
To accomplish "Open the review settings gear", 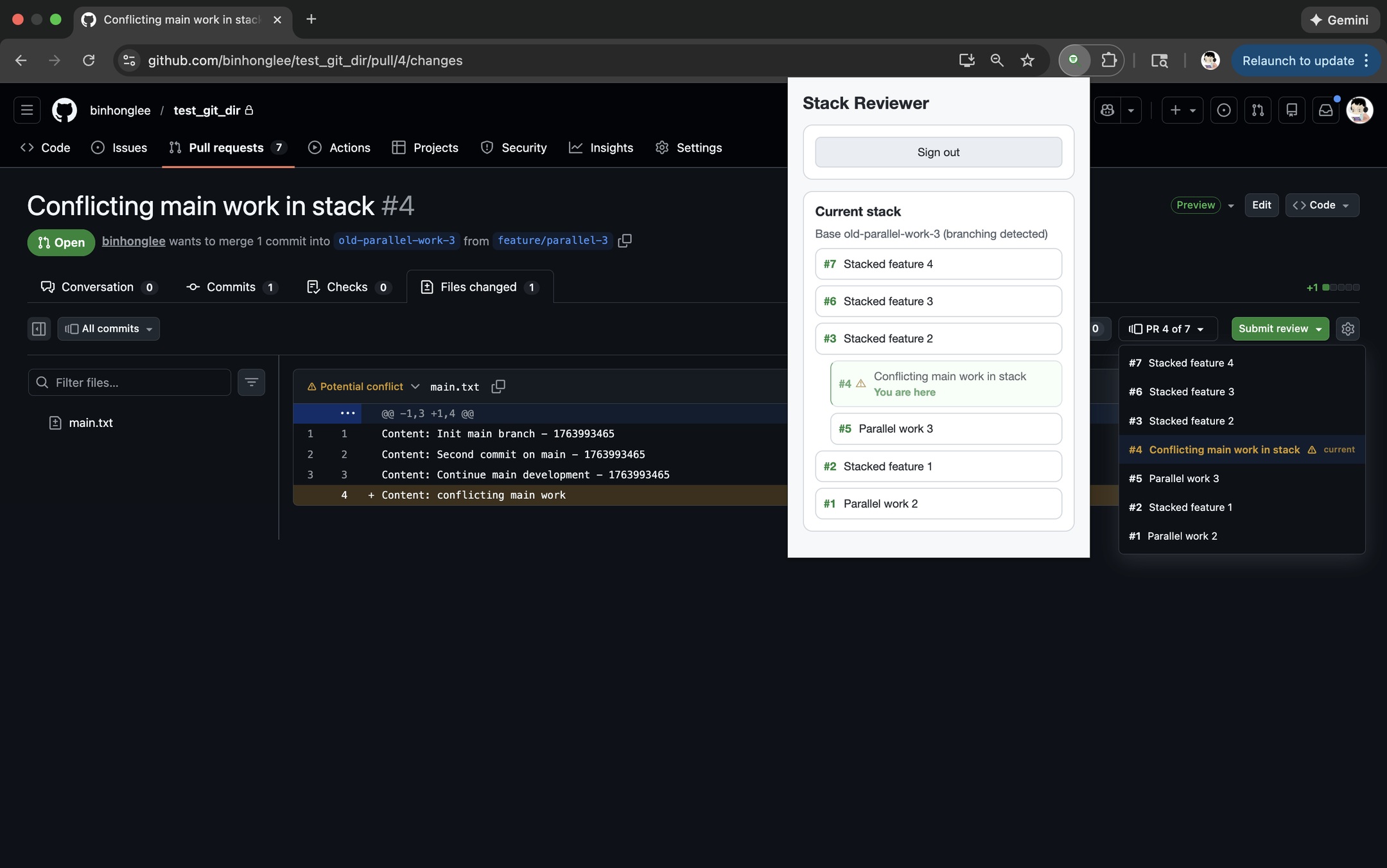I will [1347, 328].
